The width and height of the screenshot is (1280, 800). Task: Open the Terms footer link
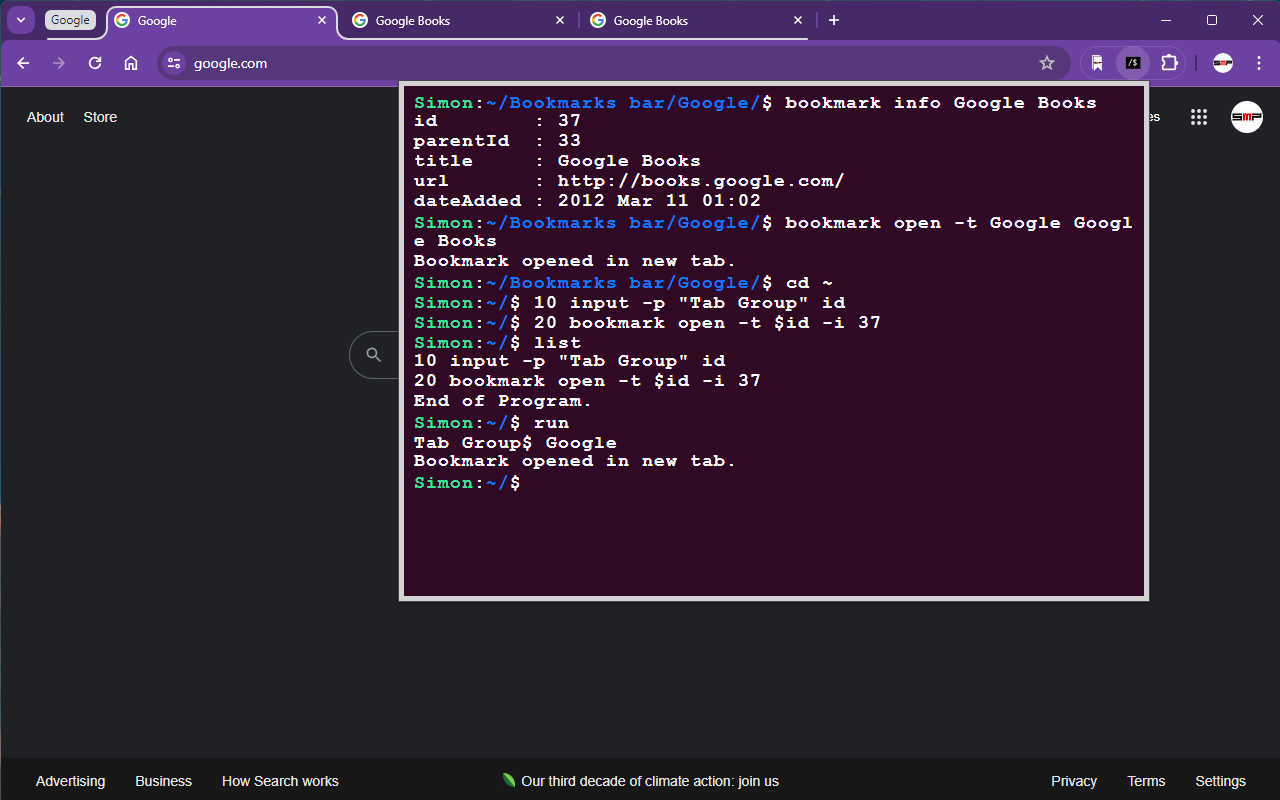tap(1146, 781)
